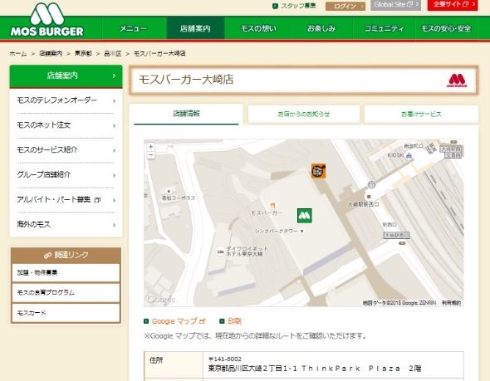
Task: Click the red MOS logo in the store title
Action: click(x=457, y=81)
